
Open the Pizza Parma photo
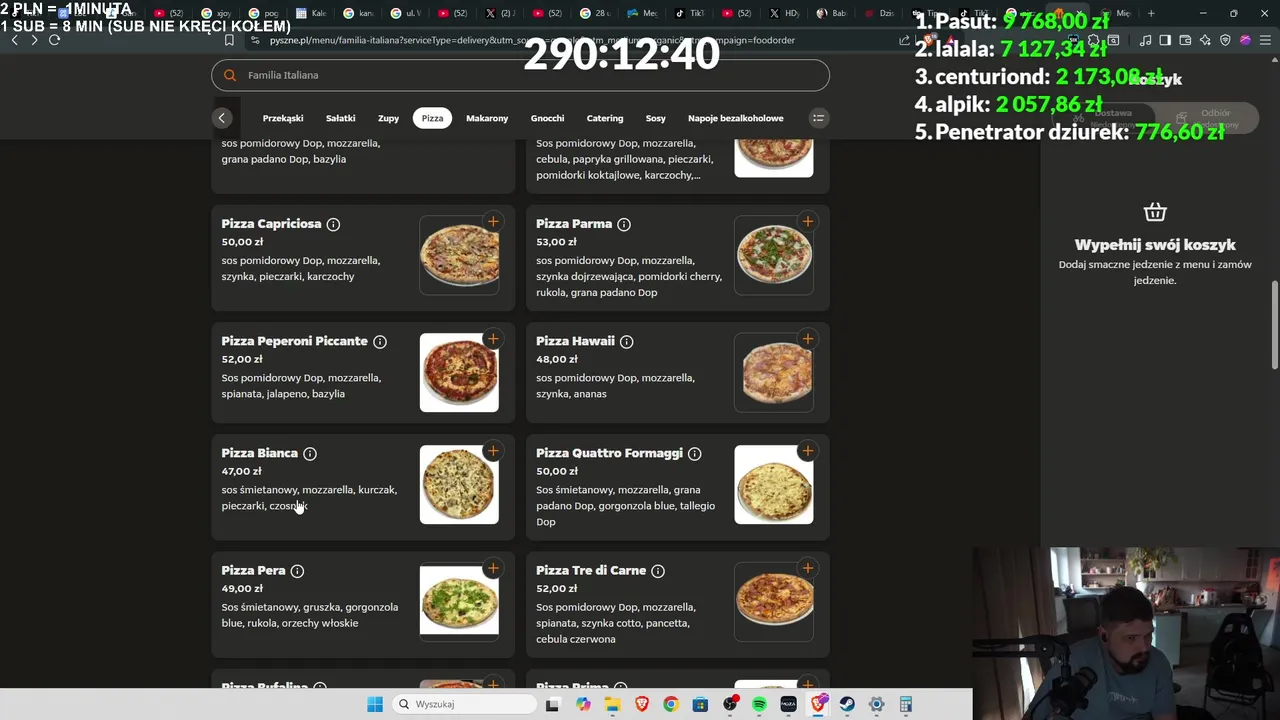[774, 255]
